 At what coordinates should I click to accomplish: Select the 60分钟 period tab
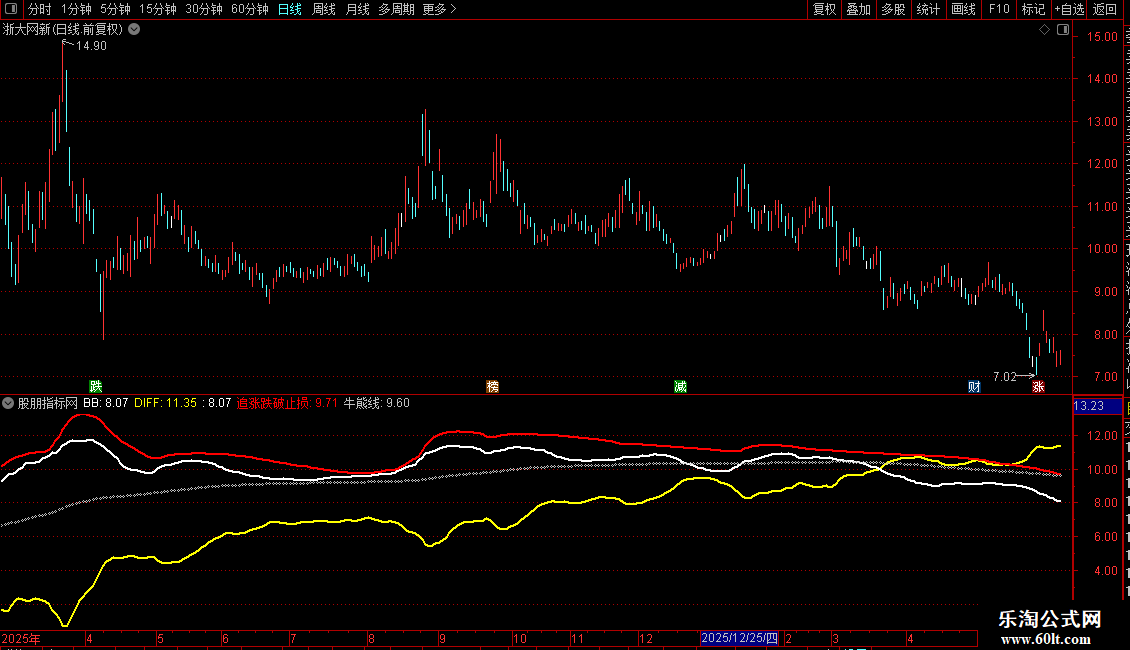250,9
